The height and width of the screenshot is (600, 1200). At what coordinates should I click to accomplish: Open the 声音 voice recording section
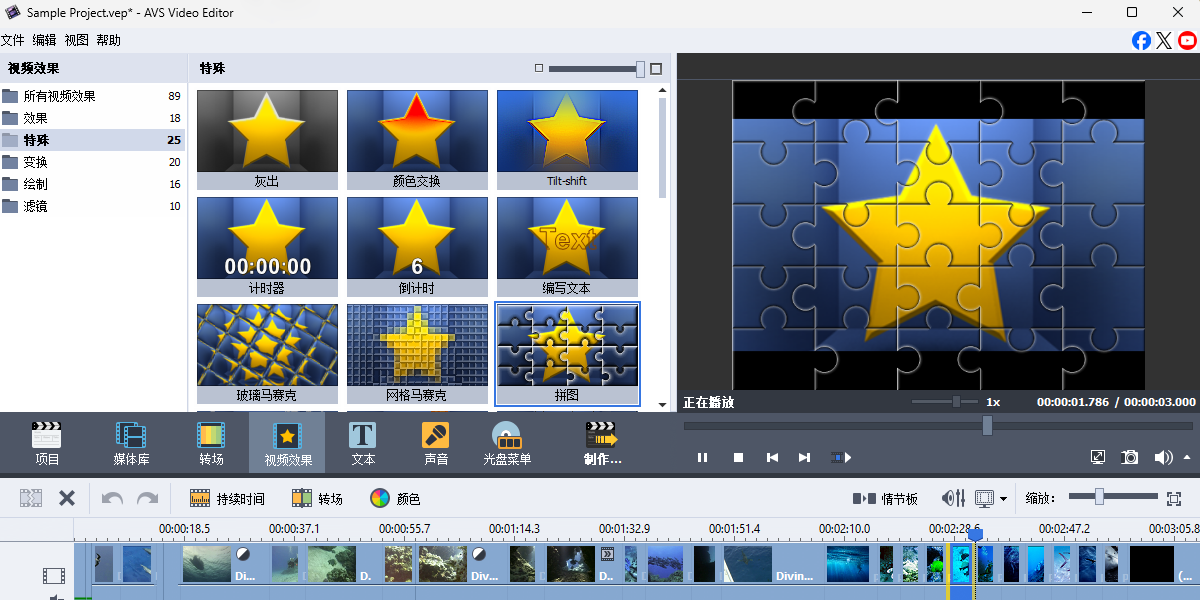[436, 444]
